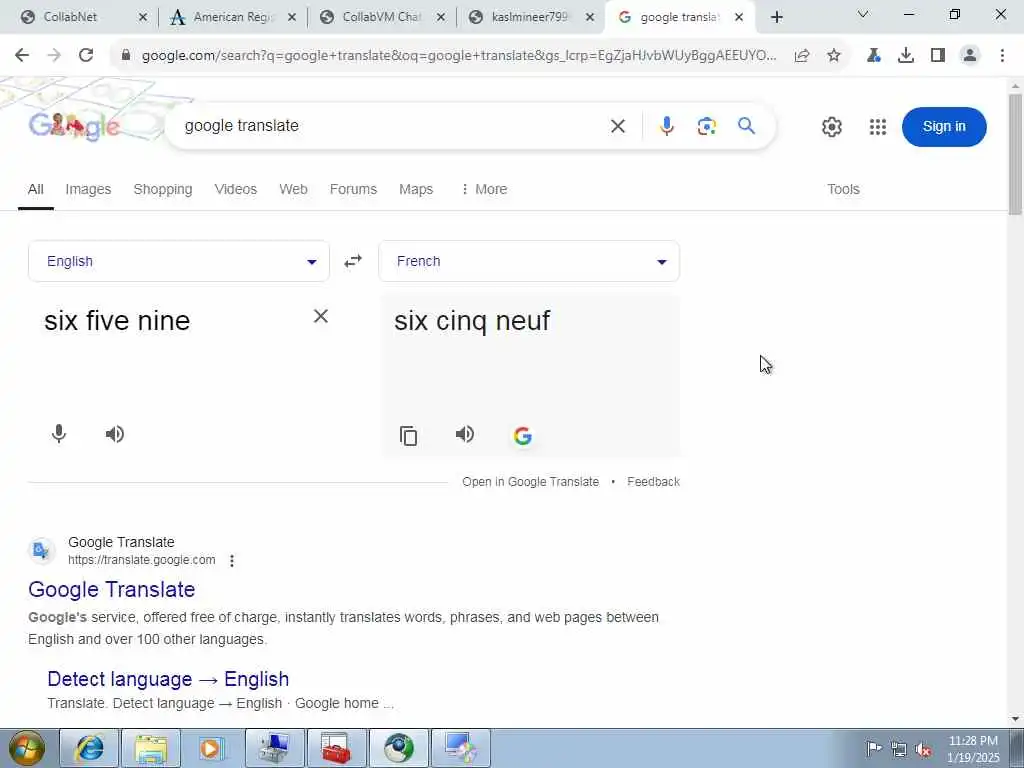Click the source text six five nine

click(117, 321)
